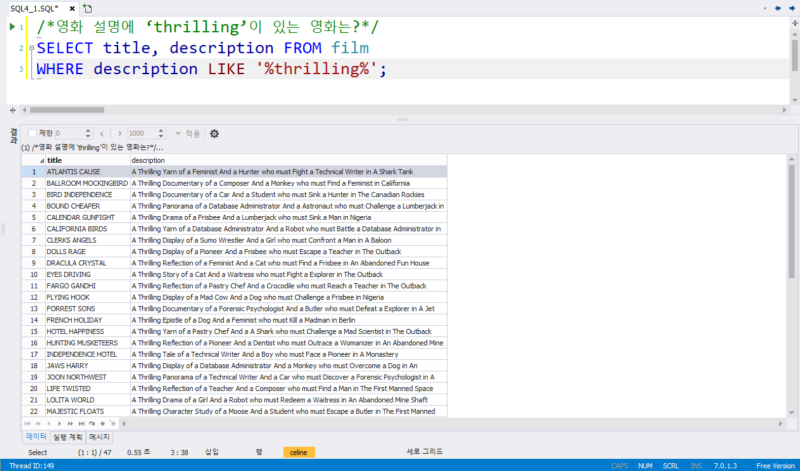800x471 pixels.
Task: Open the tab list dropdown arrow
Action: 765,9
